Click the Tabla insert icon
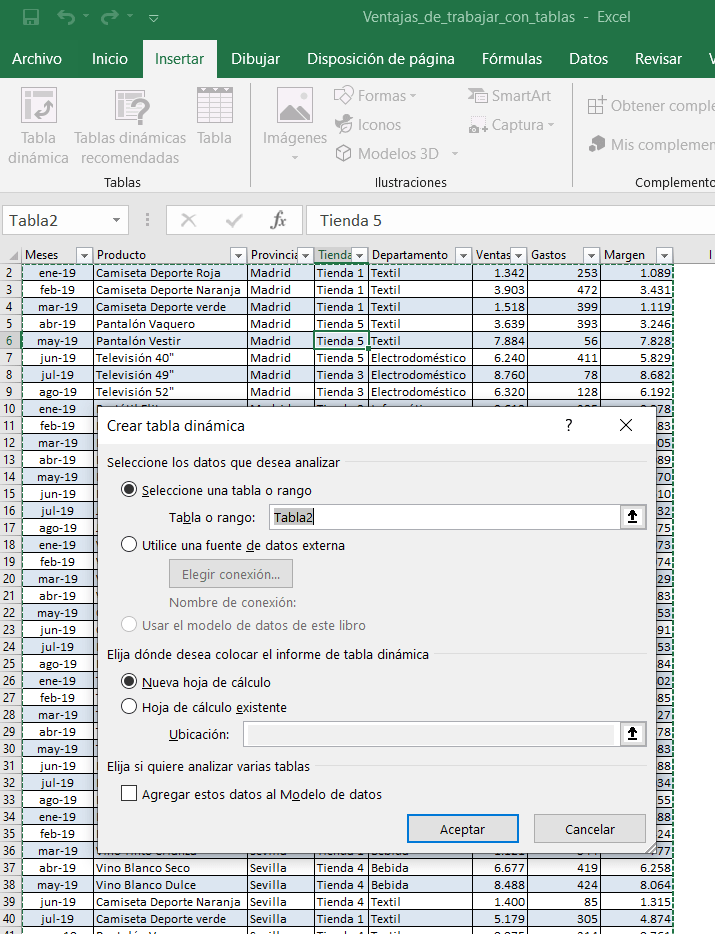The image size is (715, 934). [214, 105]
